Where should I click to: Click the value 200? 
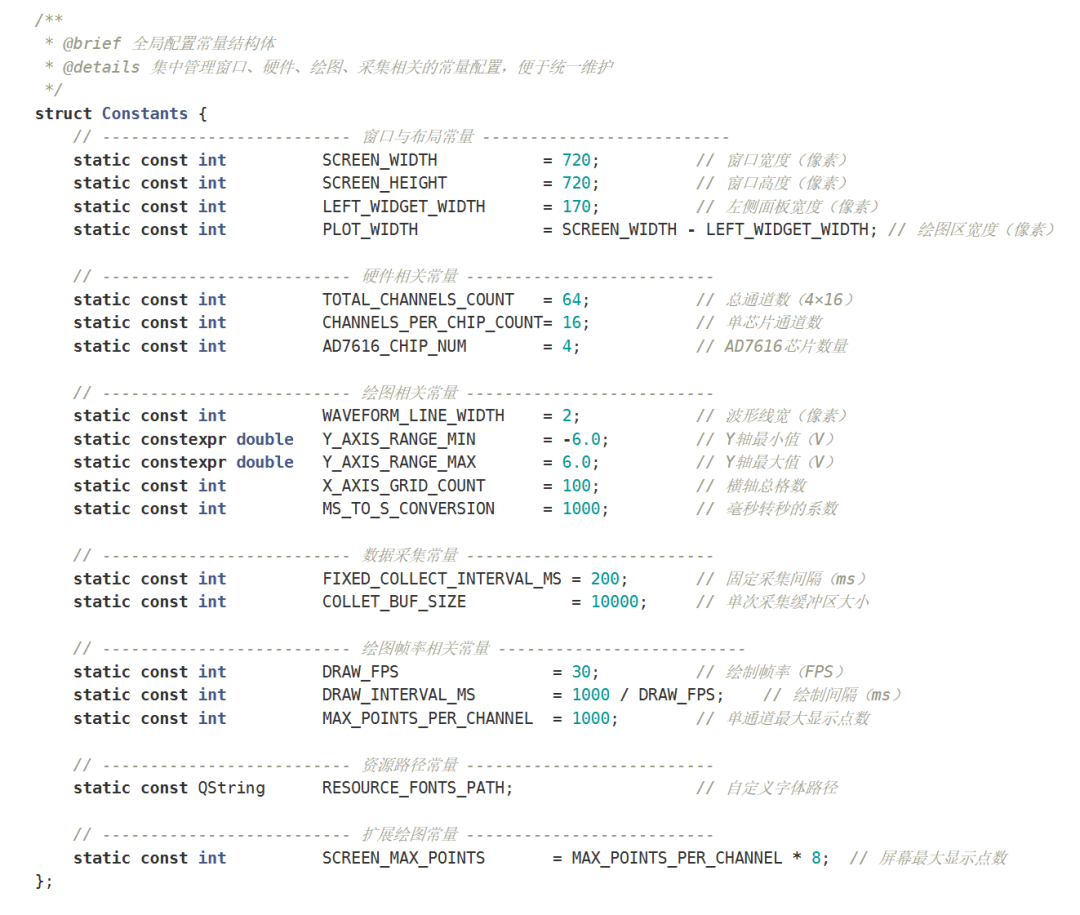[605, 579]
